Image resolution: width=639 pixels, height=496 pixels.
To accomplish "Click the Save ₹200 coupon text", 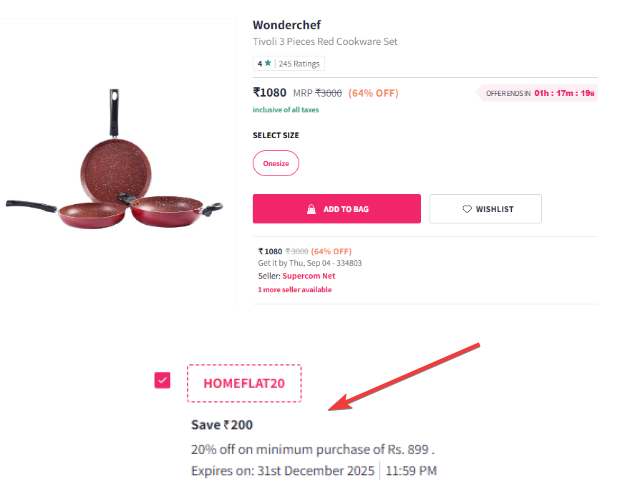I will 224,425.
